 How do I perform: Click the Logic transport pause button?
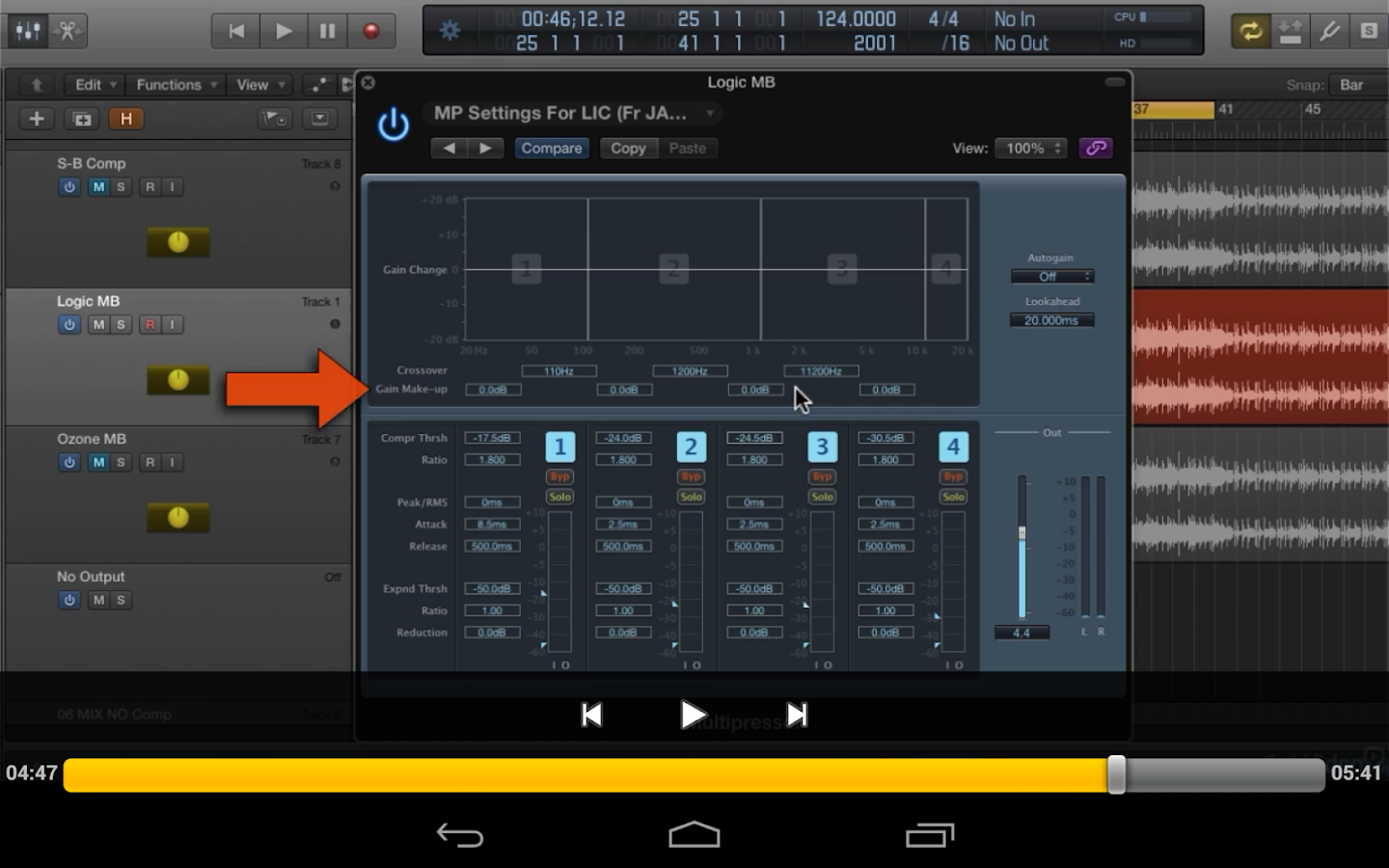328,31
